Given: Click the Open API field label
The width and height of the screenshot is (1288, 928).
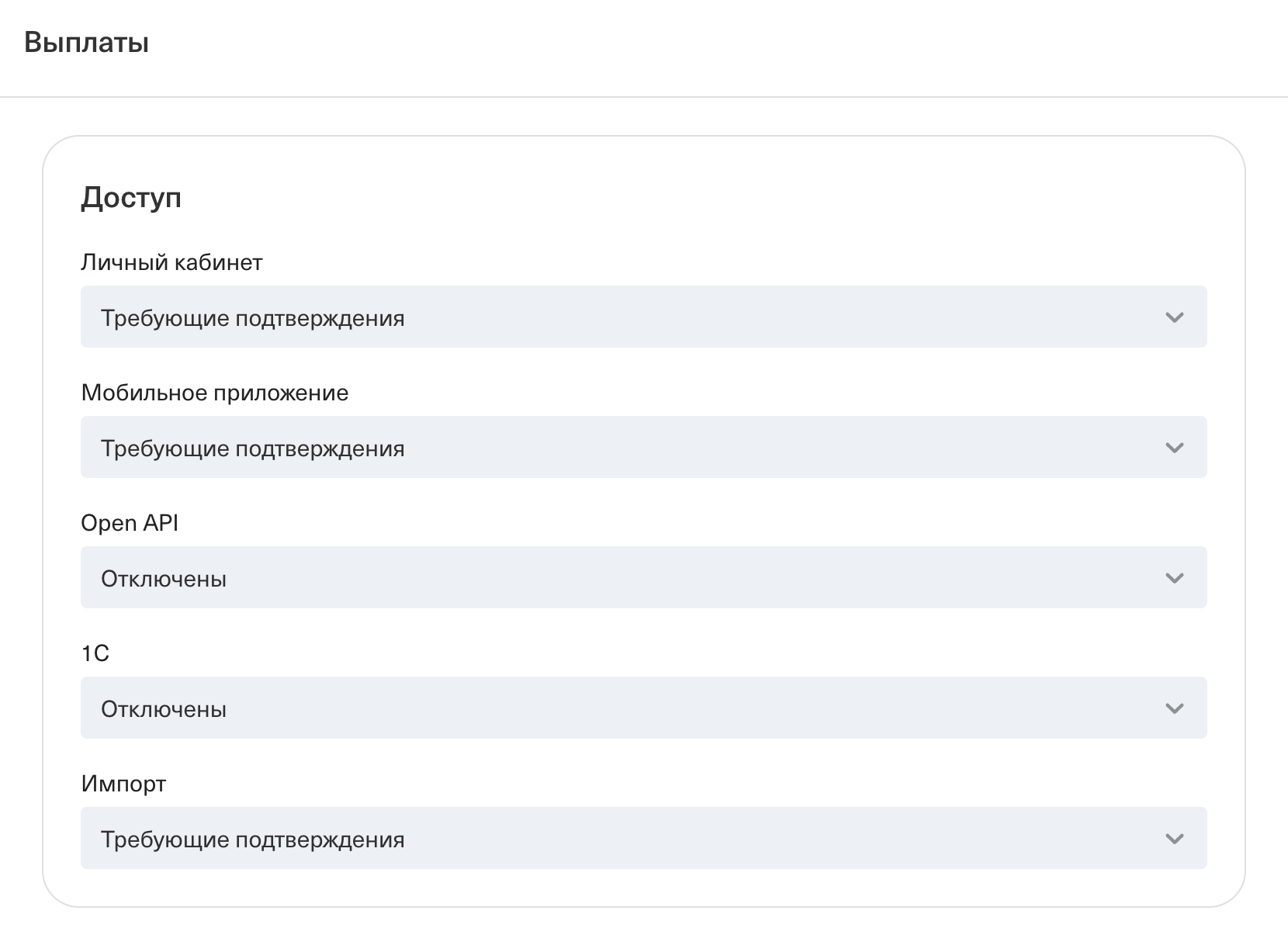Looking at the screenshot, I should 130,523.
